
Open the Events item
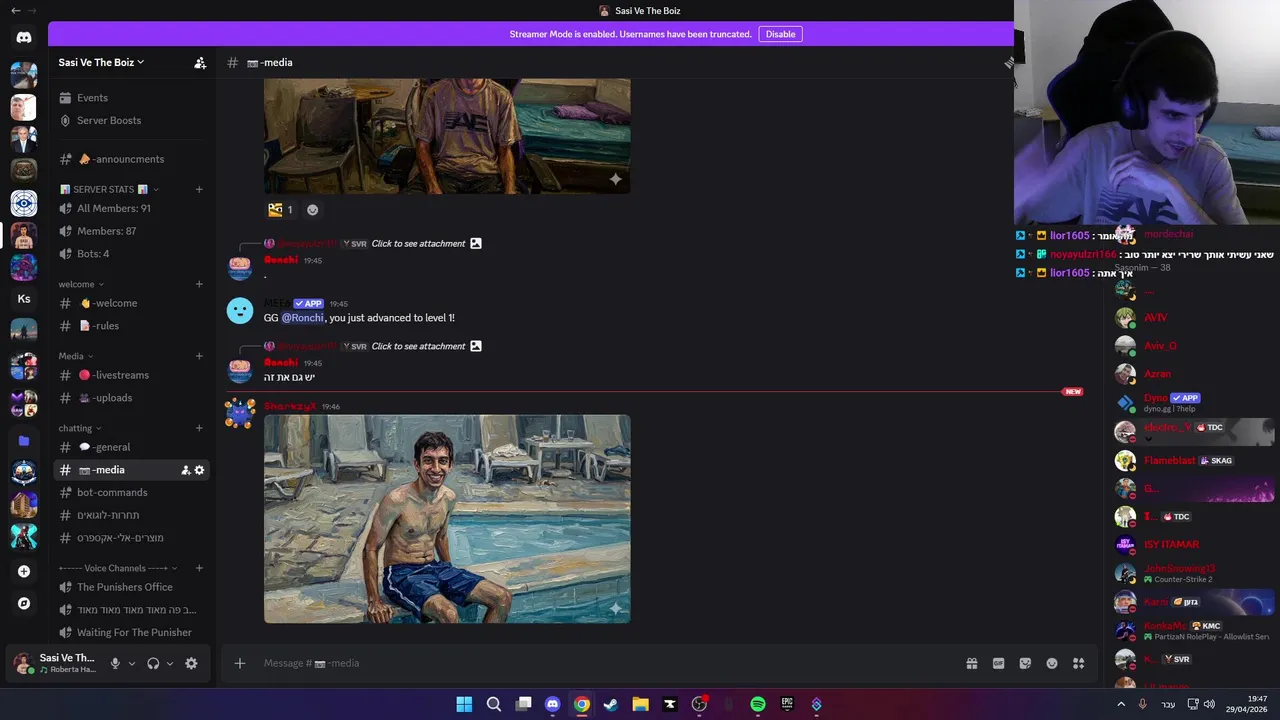coord(131,98)
